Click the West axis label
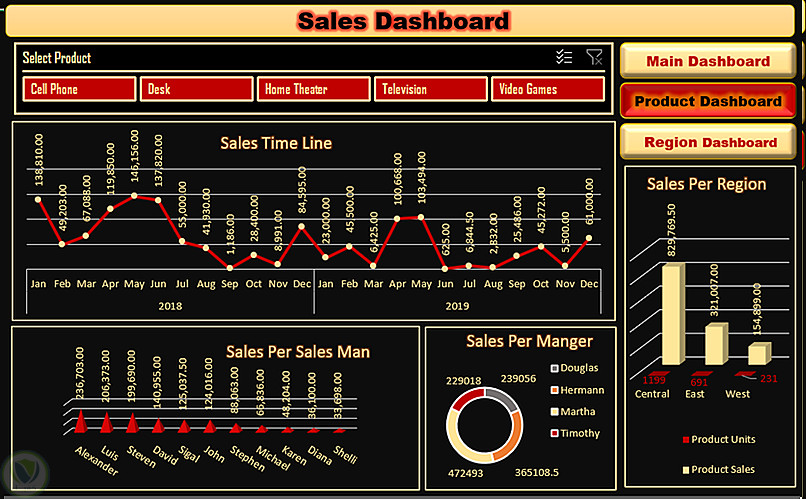Viewport: 806px width, 499px height. [737, 394]
